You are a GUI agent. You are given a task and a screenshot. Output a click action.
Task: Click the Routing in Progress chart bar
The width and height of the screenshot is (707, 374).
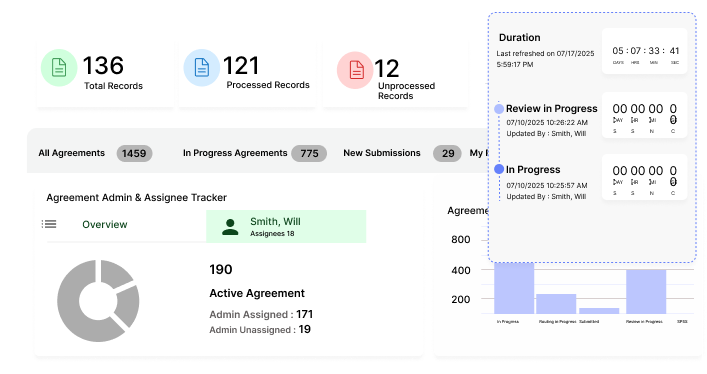coord(556,304)
